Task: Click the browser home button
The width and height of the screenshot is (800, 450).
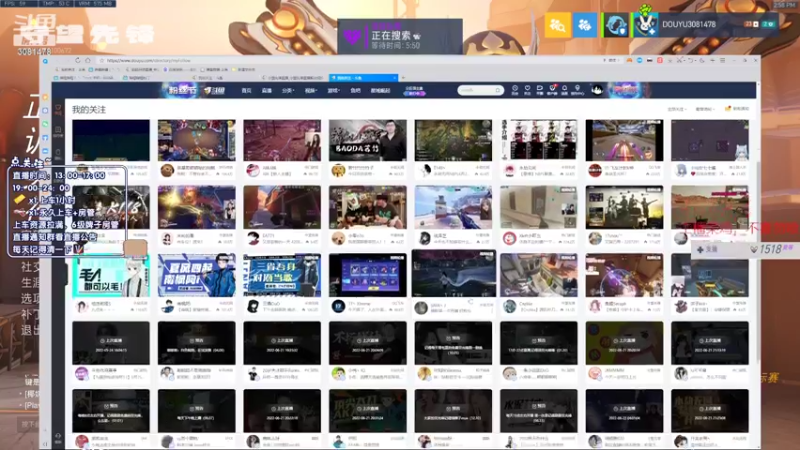Action: pyautogui.click(x=88, y=60)
